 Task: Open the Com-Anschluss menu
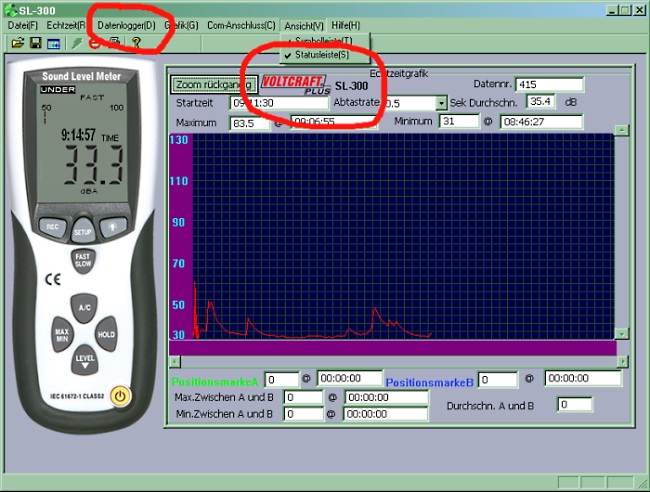(241, 25)
